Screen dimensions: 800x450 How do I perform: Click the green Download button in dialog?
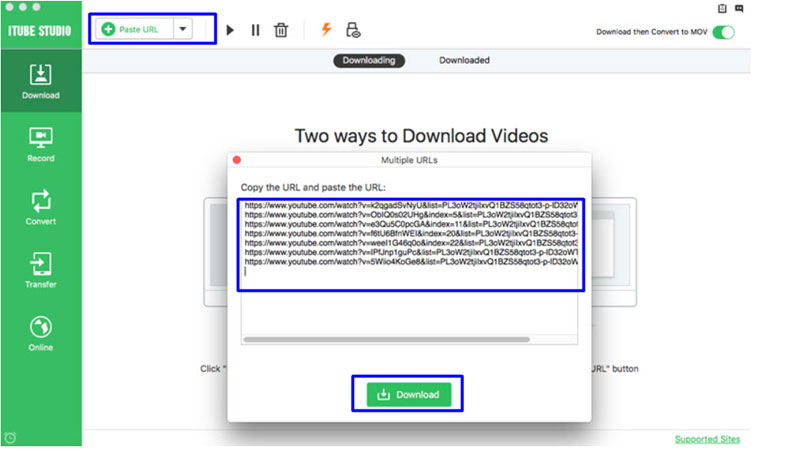click(409, 394)
